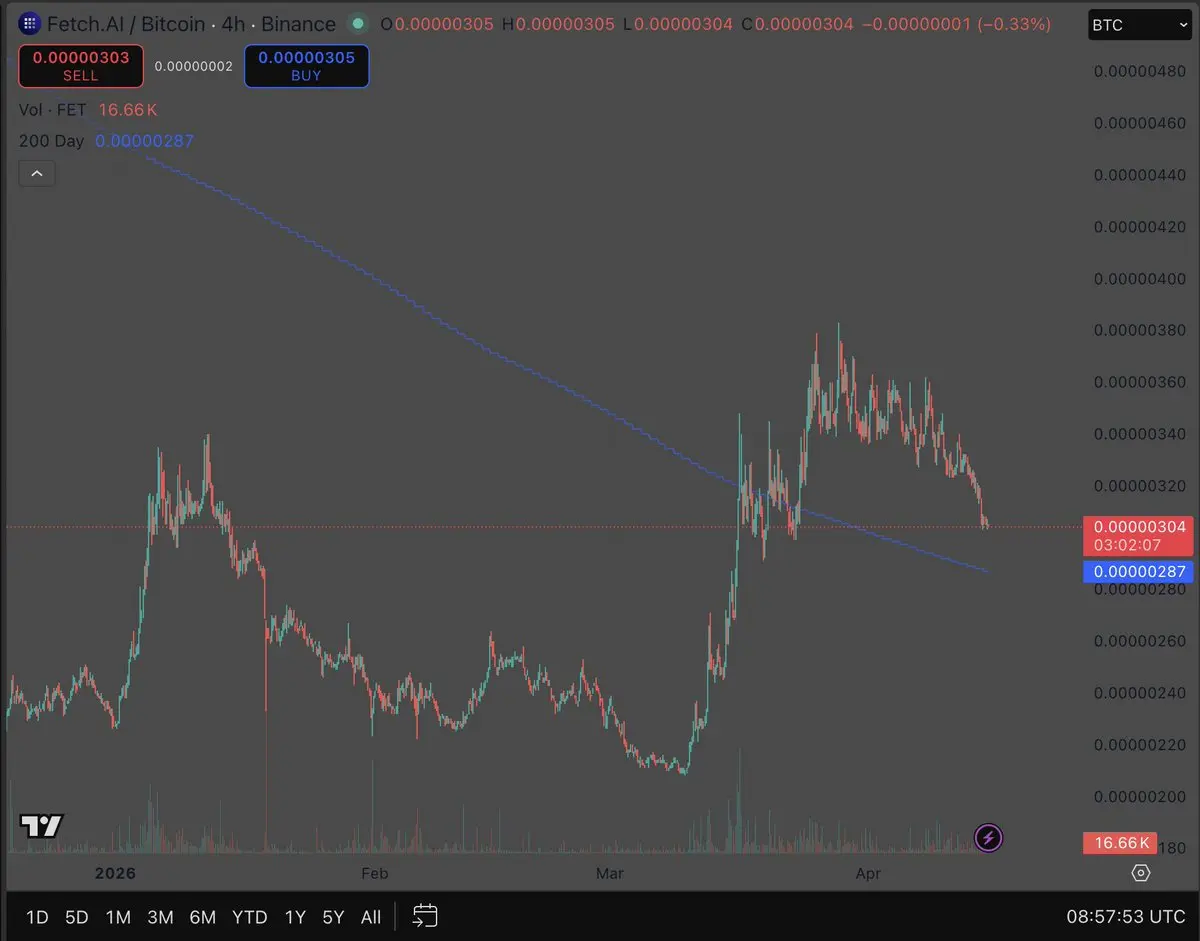Open chart settings hexagon icon

tap(1140, 873)
